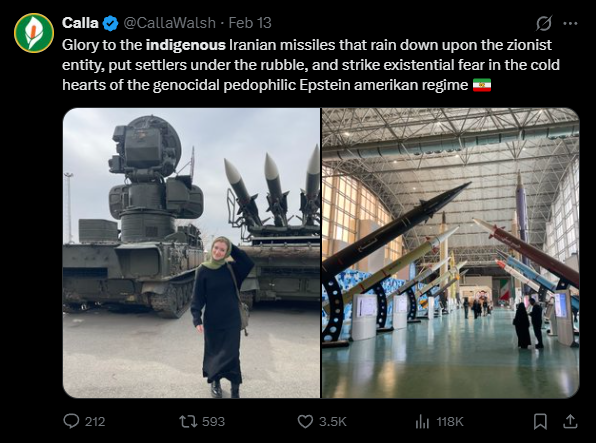Screen dimensions: 596x443
Task: Click the Grok slashed-circle icon
Action: point(544,23)
